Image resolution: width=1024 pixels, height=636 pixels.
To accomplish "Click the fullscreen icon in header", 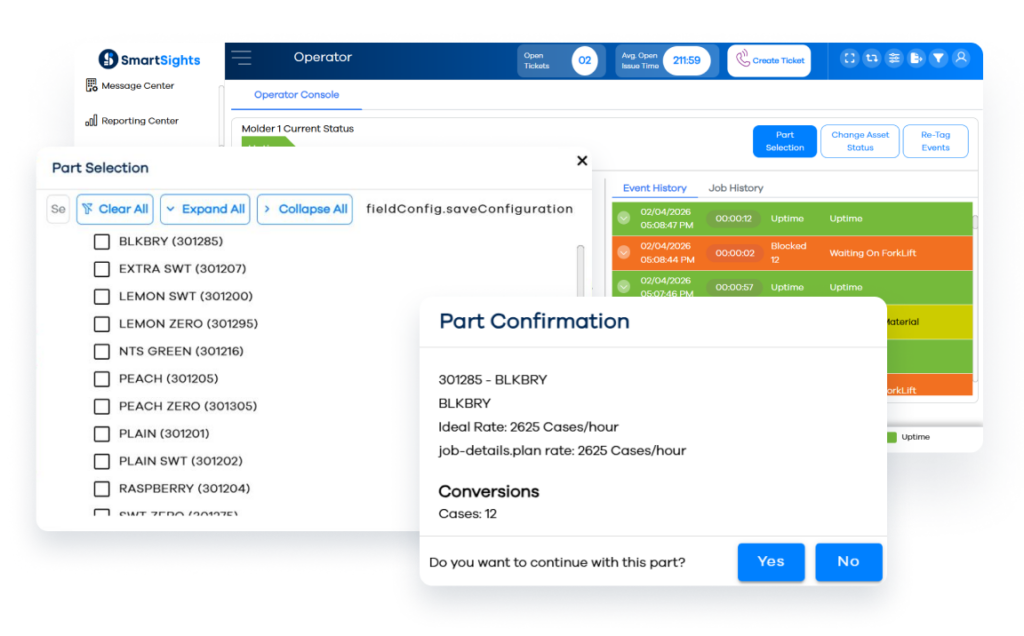I will [x=849, y=59].
